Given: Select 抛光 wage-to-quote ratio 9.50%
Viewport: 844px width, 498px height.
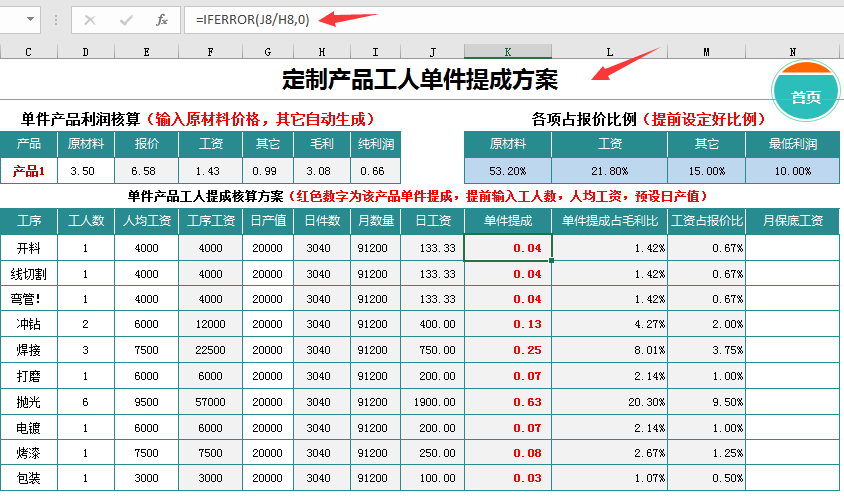Looking at the screenshot, I should pos(706,402).
